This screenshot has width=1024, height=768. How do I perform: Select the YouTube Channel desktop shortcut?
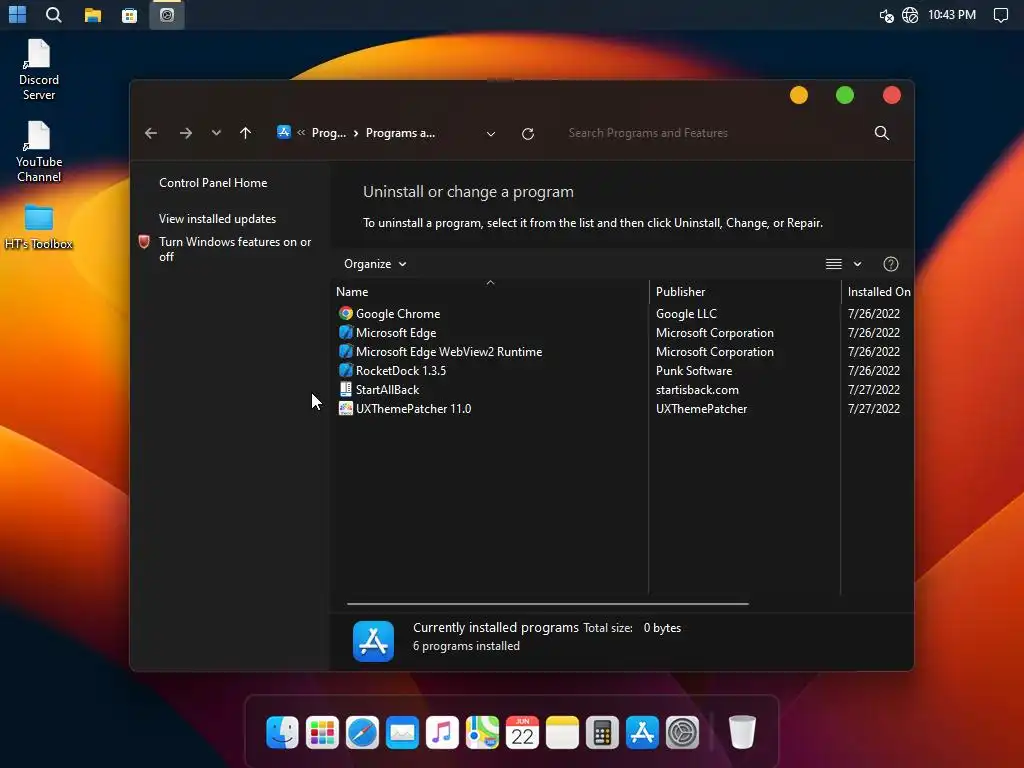(39, 152)
